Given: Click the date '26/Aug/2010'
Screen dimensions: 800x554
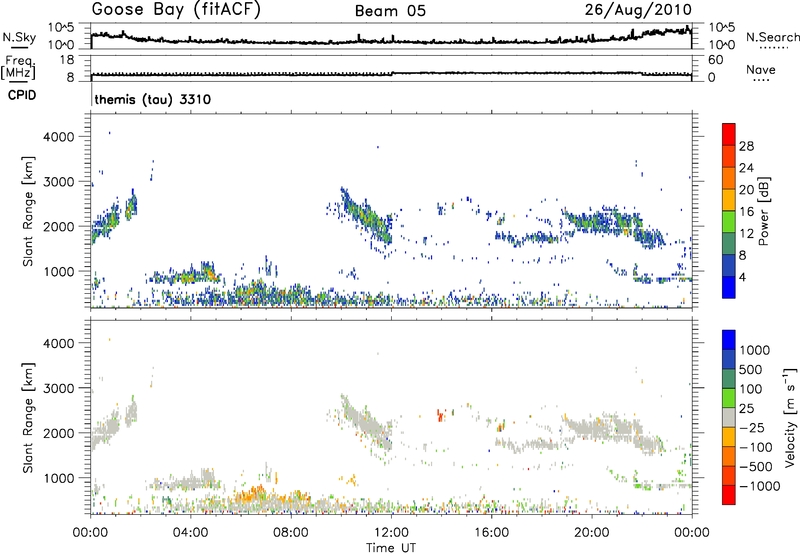Looking at the screenshot, I should (638, 10).
